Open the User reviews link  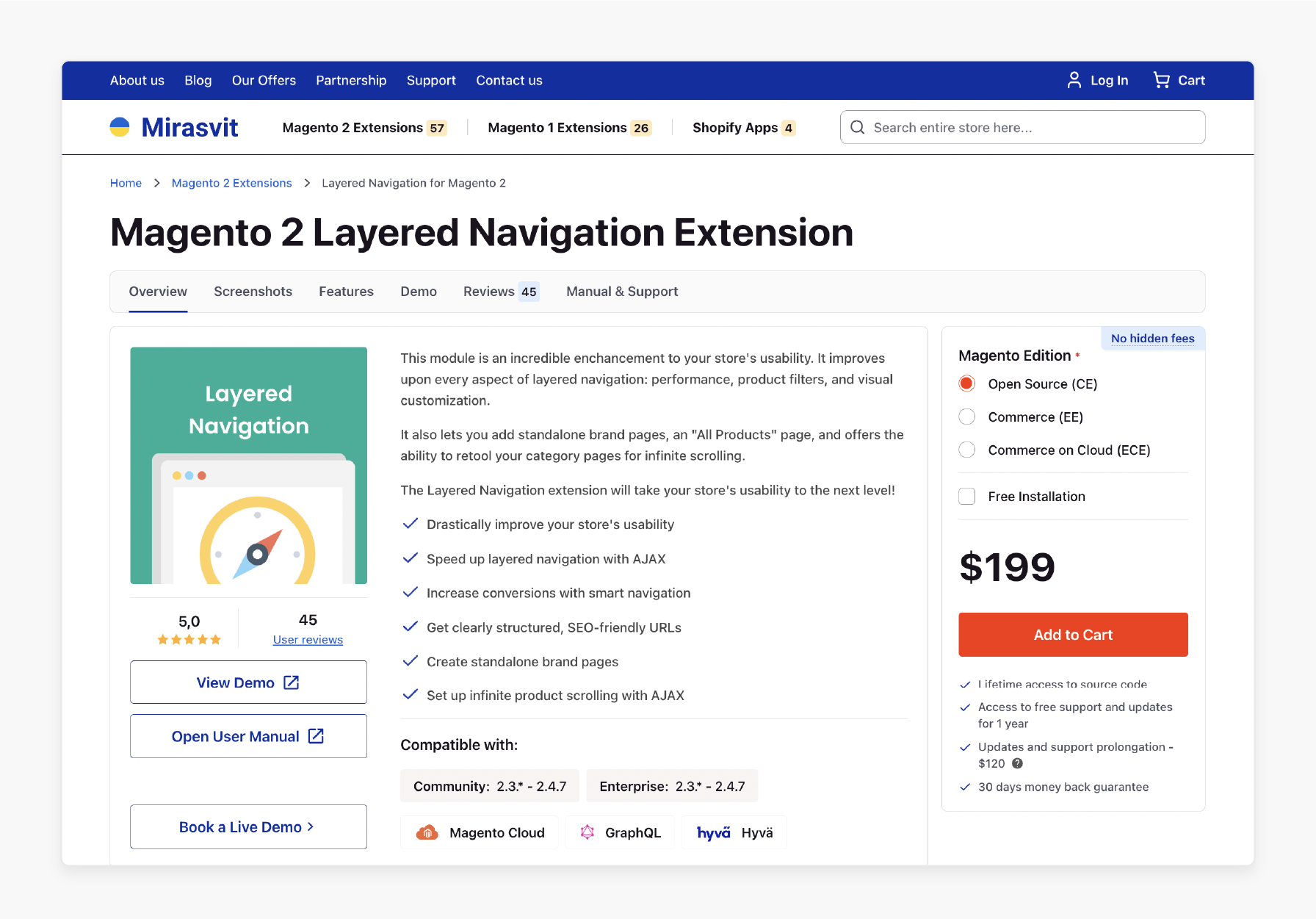pyautogui.click(x=308, y=640)
